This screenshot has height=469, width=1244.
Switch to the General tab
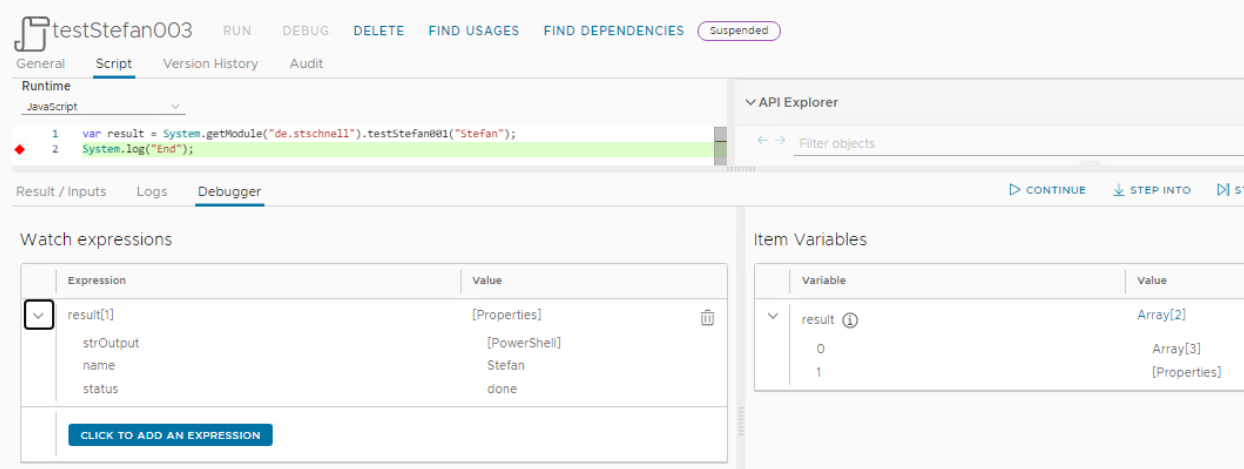41,63
